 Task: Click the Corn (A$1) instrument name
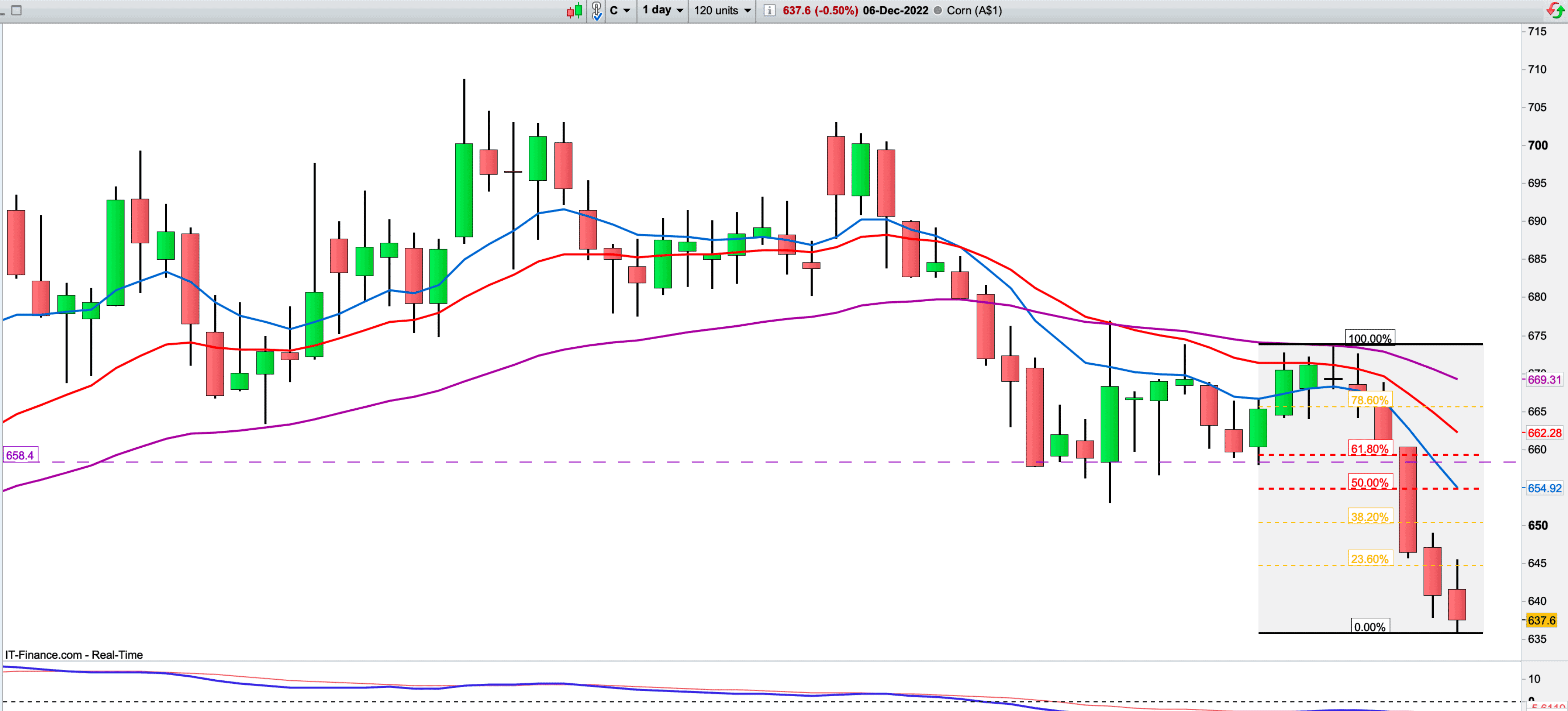pos(974,10)
